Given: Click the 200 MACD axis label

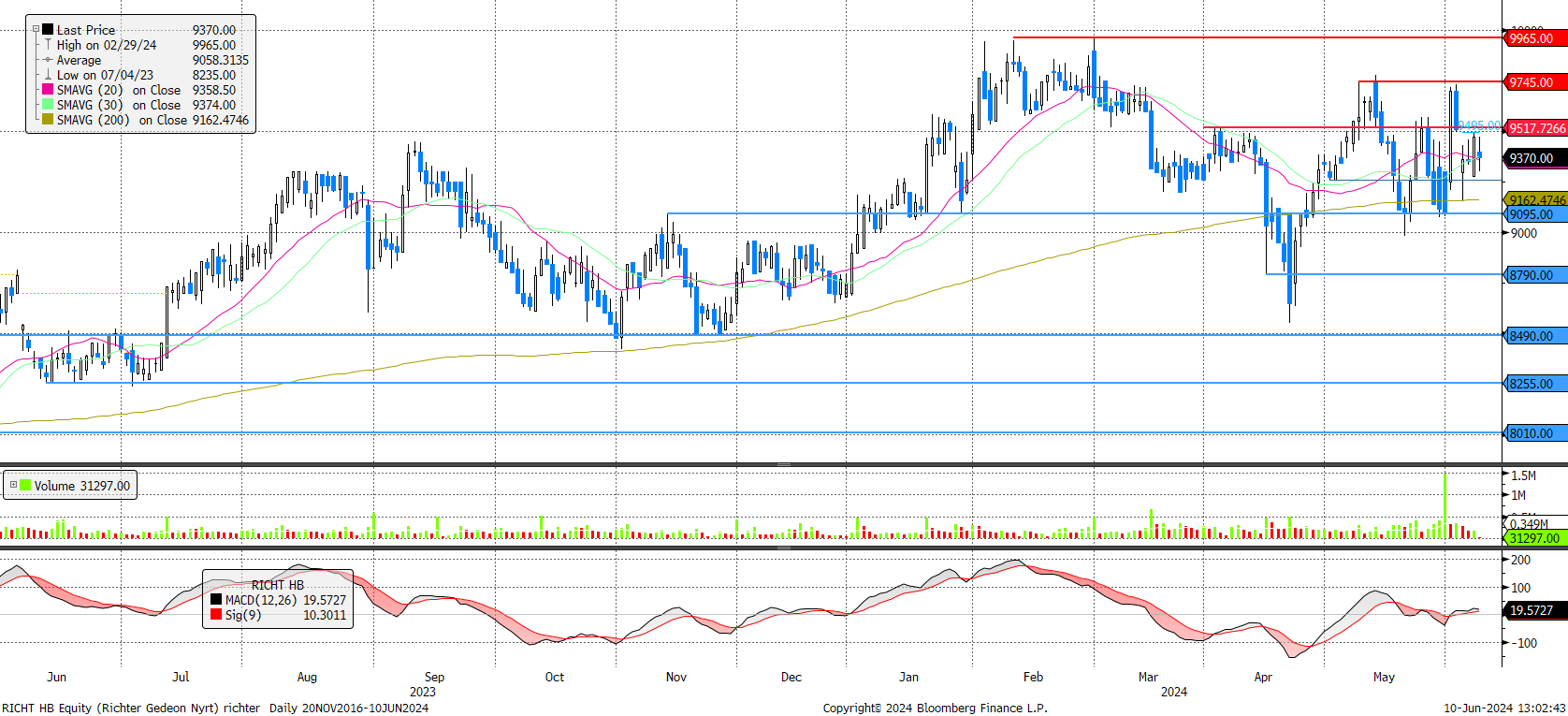Looking at the screenshot, I should point(1521,560).
